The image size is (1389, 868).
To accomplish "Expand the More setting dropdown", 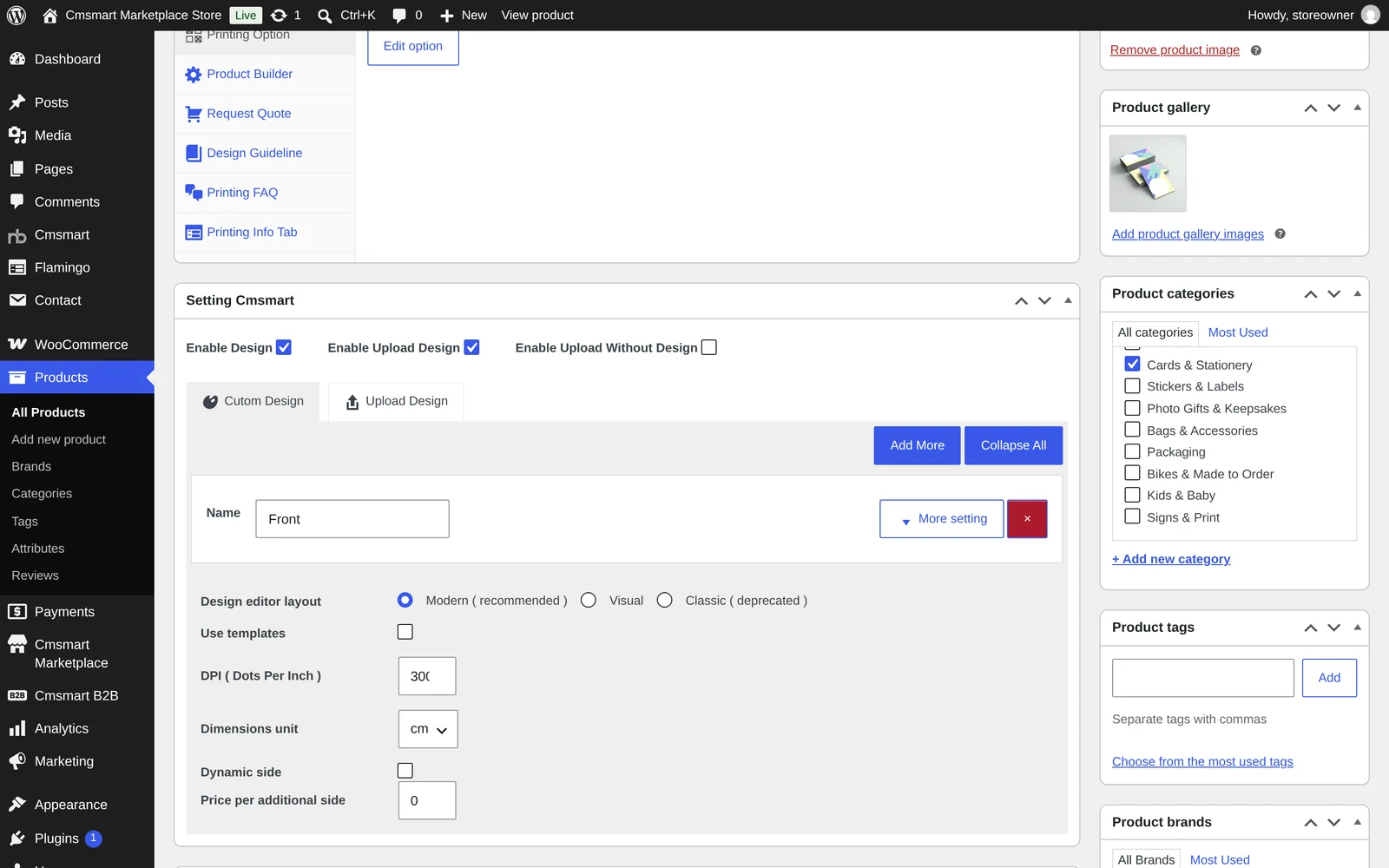I will 942,519.
